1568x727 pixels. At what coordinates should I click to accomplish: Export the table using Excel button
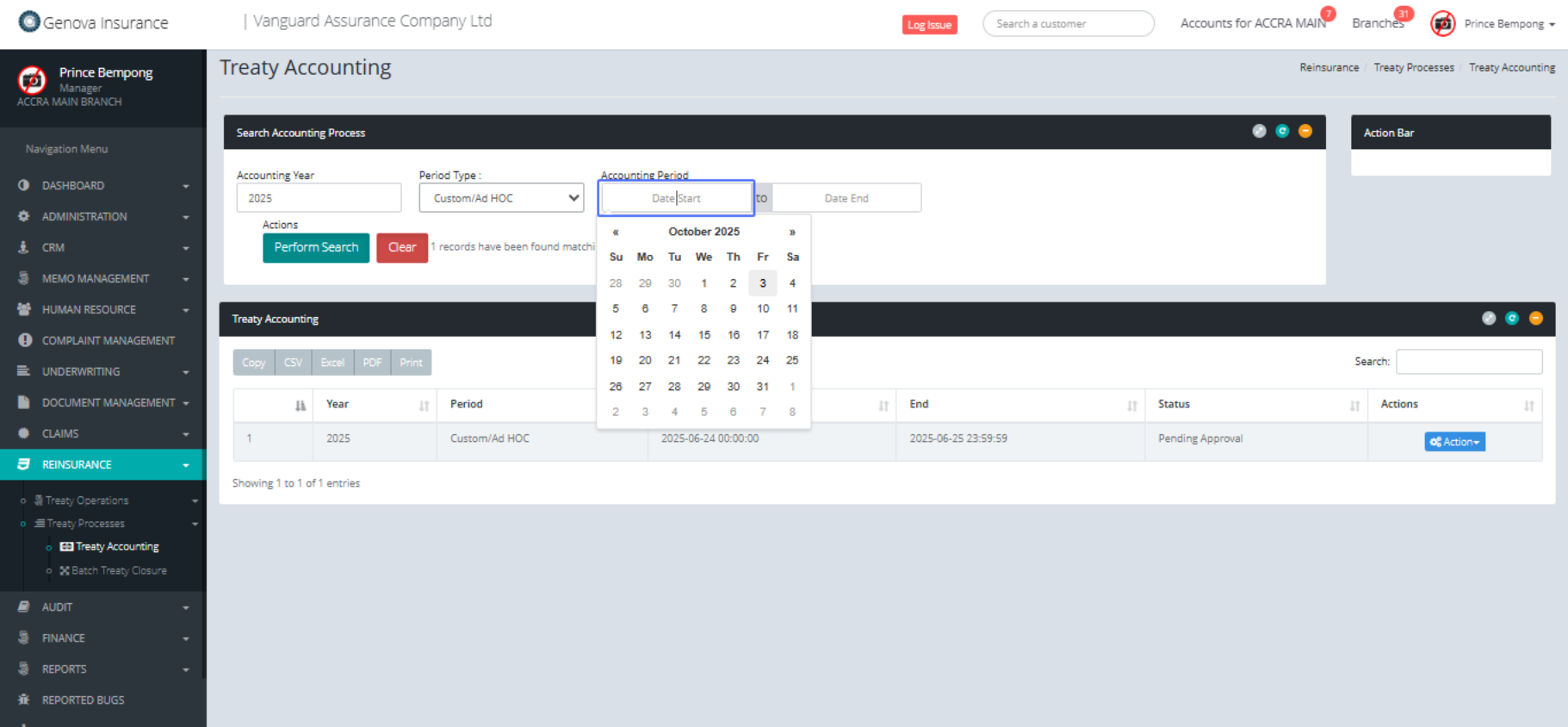332,363
